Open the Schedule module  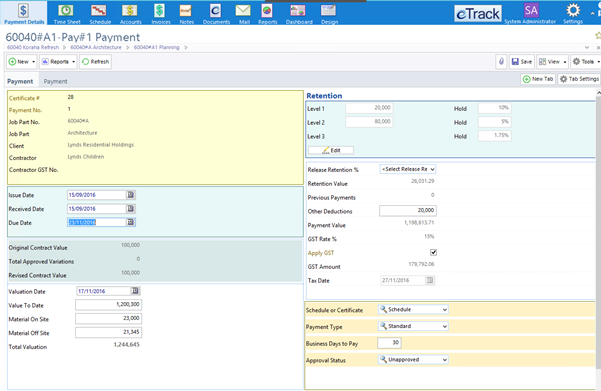(100, 14)
